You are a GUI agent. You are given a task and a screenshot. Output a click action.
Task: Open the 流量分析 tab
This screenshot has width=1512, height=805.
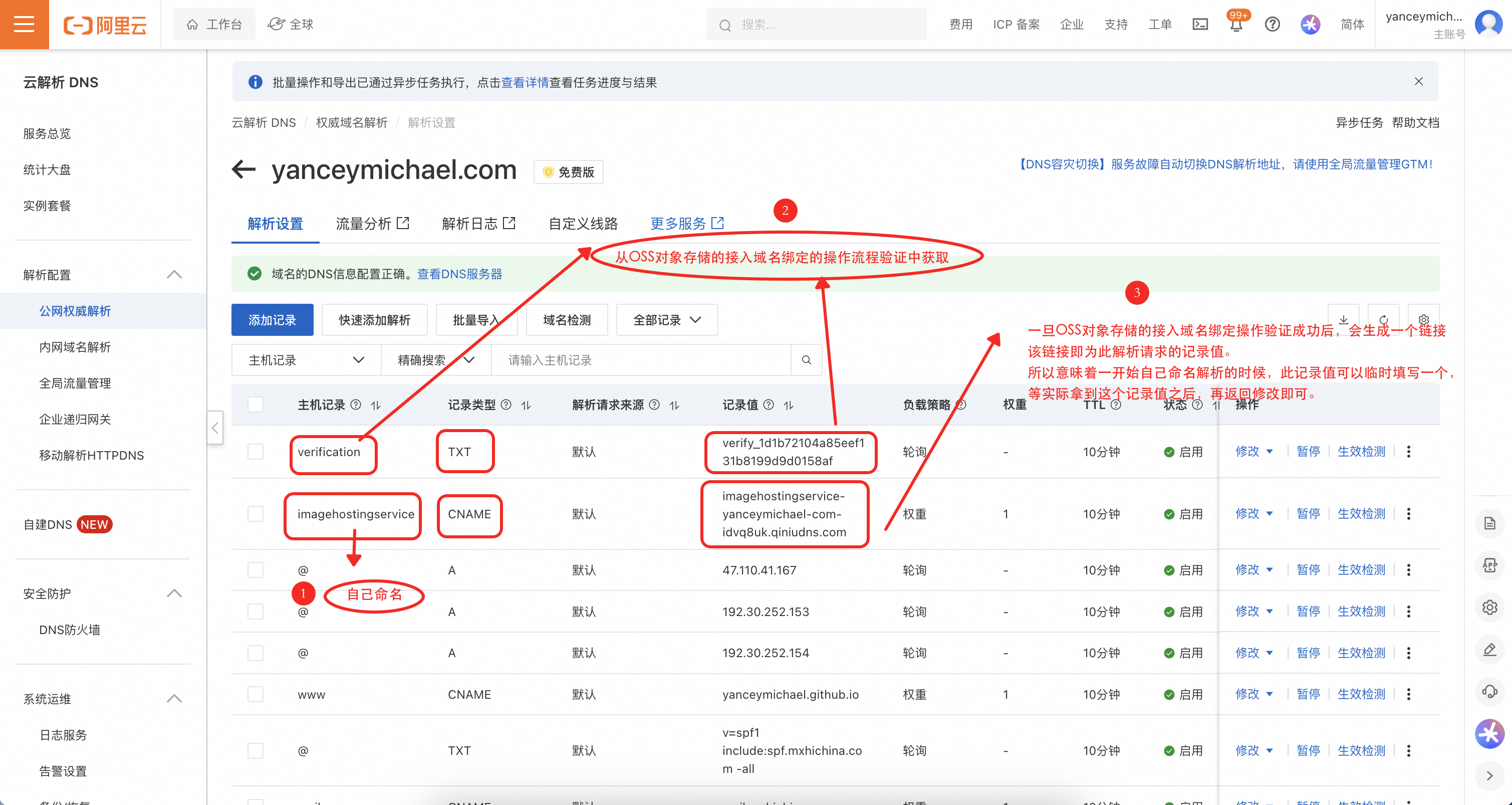(x=373, y=224)
